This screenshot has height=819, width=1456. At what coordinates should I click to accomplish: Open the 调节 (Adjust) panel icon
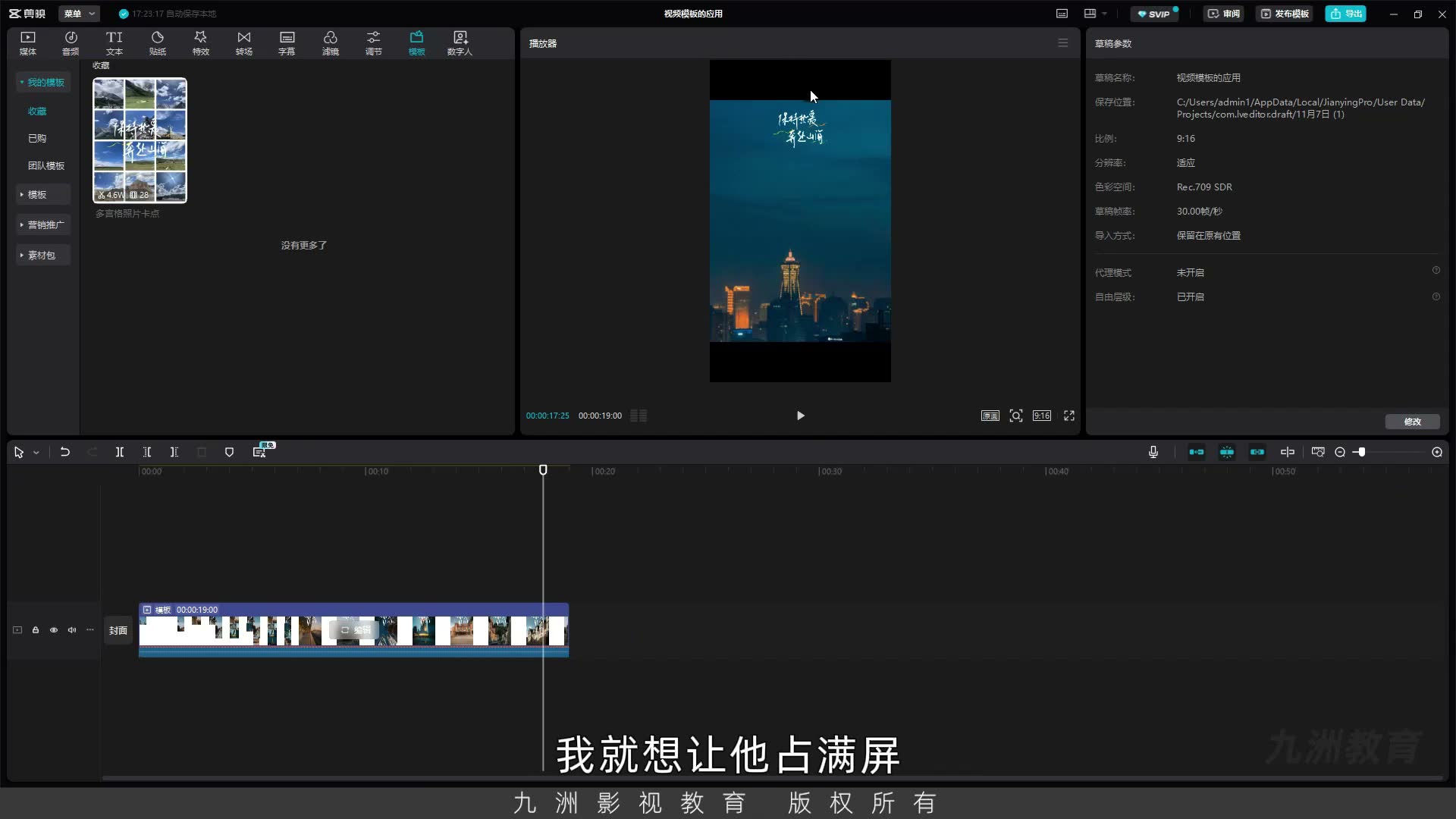coord(374,43)
